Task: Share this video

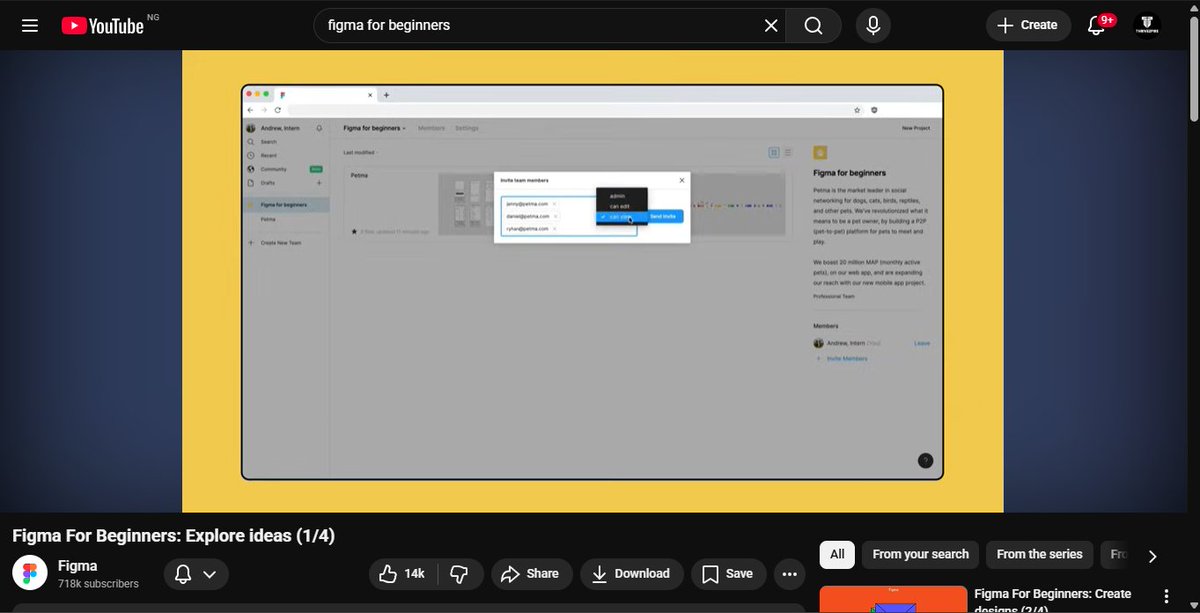Action: 530,574
